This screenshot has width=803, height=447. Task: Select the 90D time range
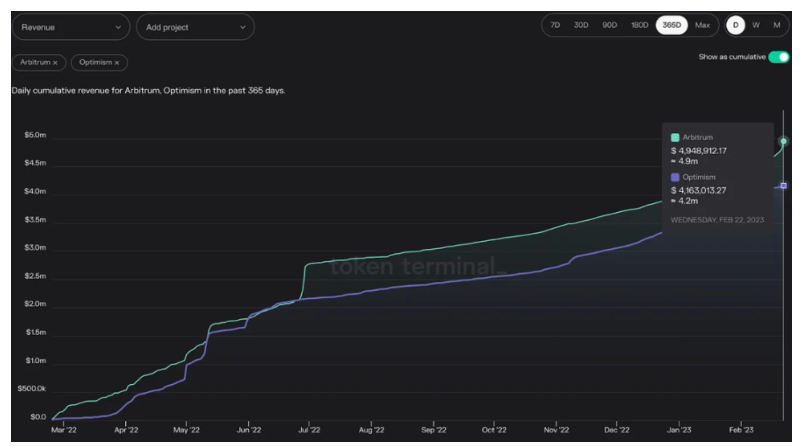(609, 25)
